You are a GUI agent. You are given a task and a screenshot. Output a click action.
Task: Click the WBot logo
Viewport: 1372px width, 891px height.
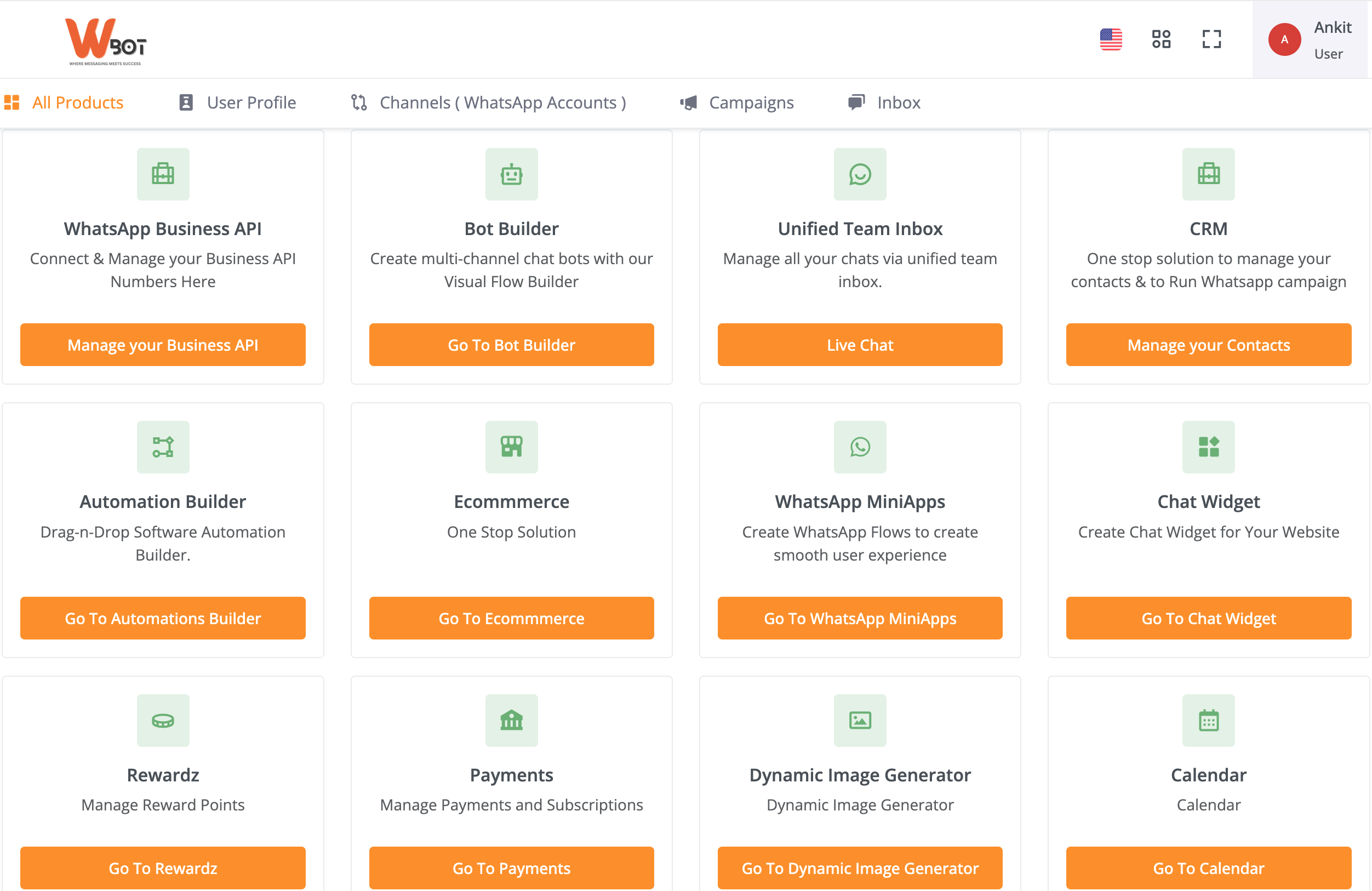[x=106, y=42]
